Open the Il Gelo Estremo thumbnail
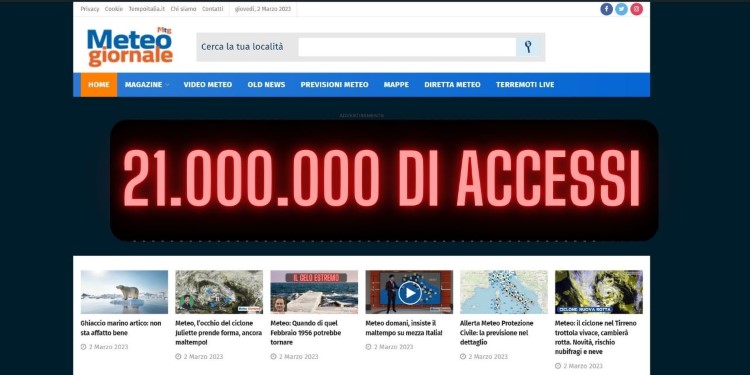Image resolution: width=750 pixels, height=375 pixels. [314, 292]
